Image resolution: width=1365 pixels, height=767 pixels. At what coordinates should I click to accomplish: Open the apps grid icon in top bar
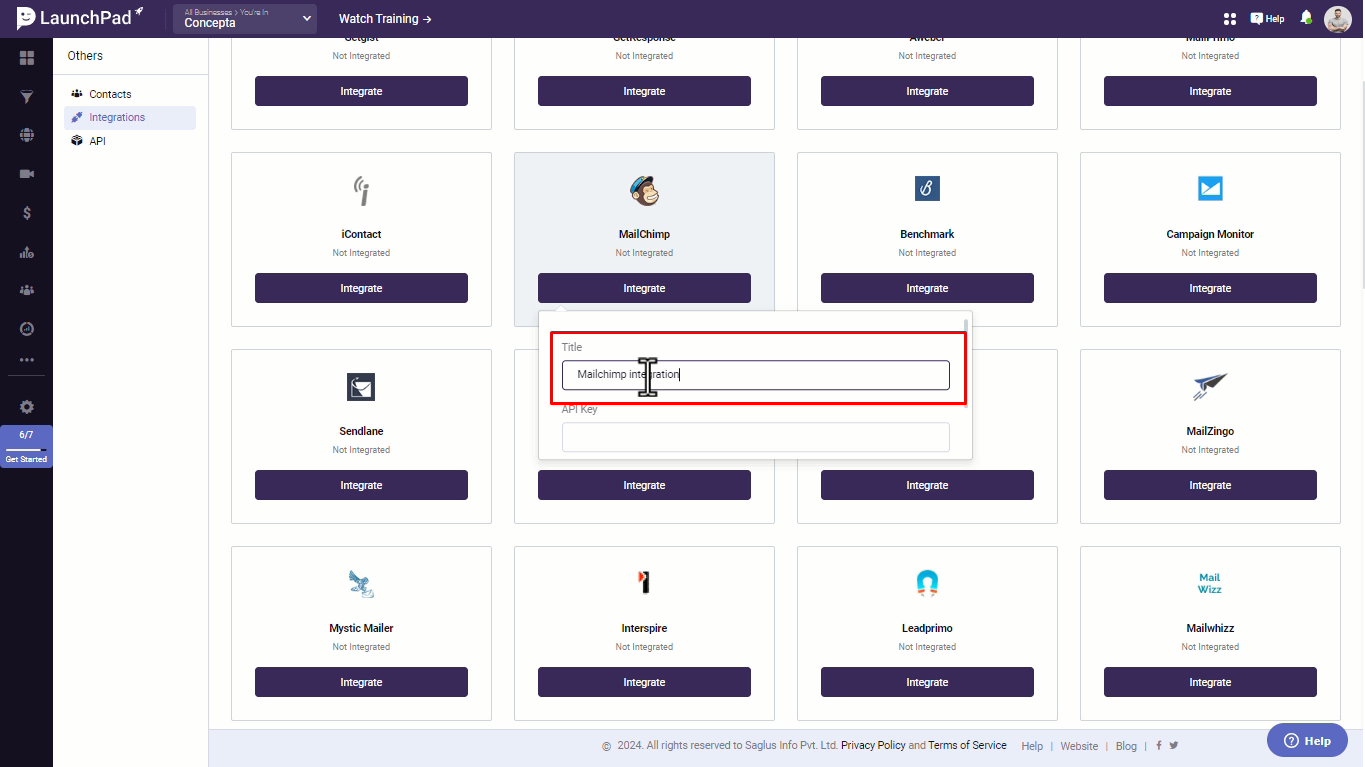coord(1230,19)
